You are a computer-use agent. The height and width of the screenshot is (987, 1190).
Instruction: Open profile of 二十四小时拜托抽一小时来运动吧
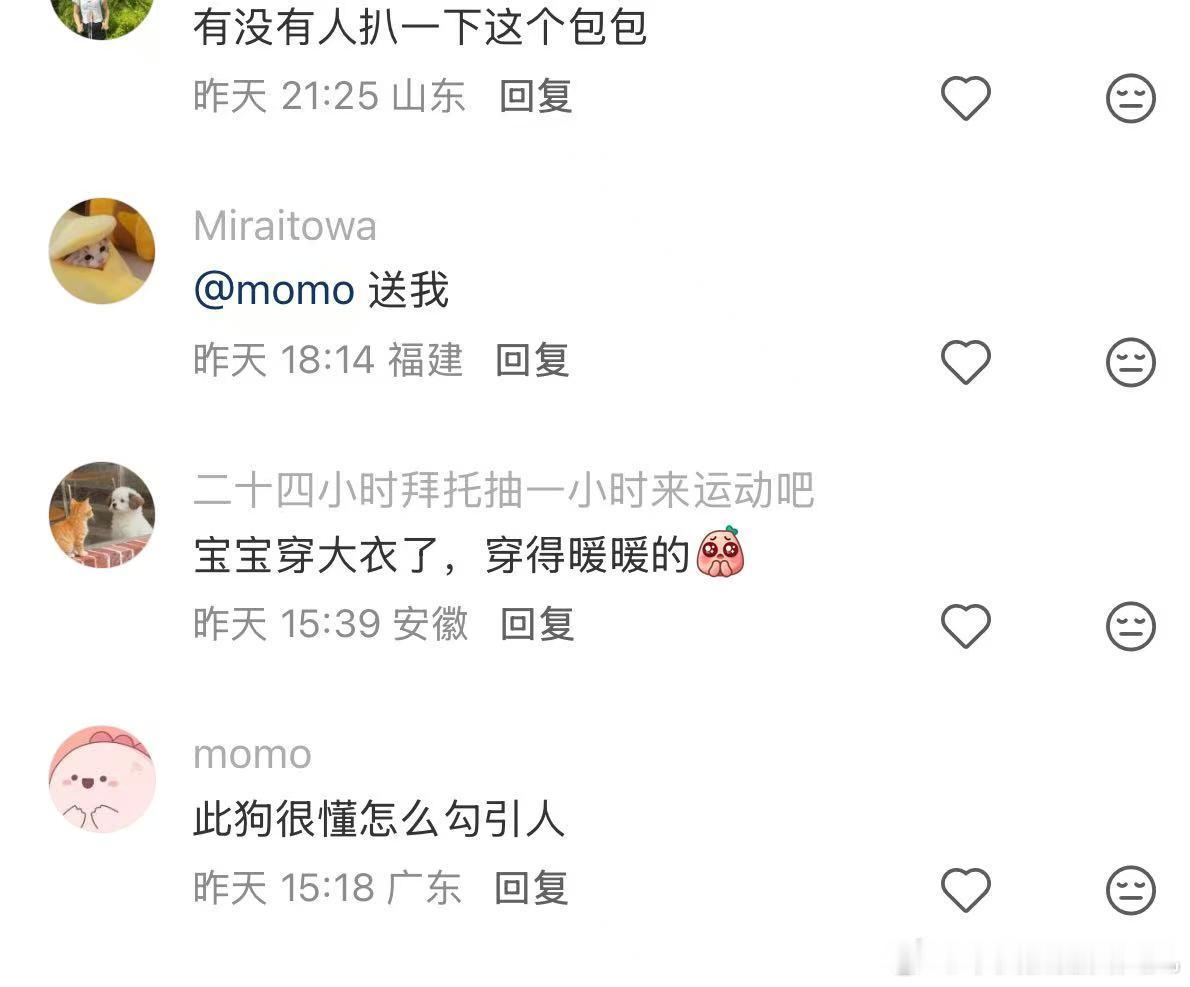tap(504, 490)
